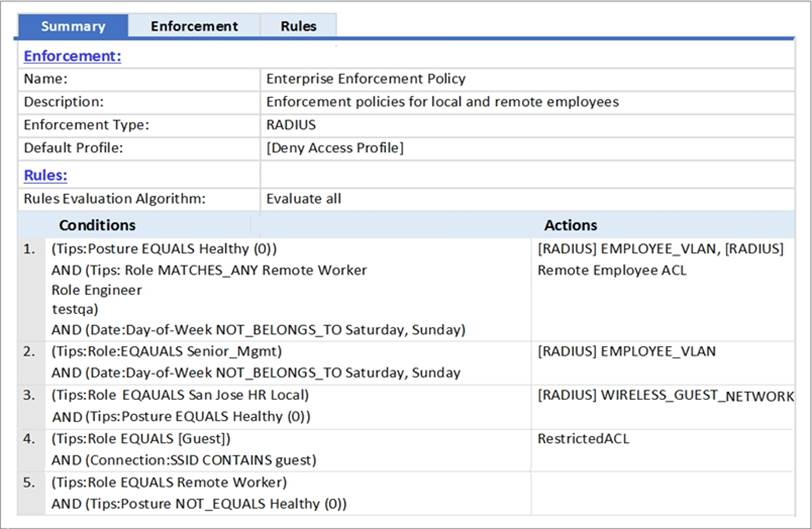Screen dimensions: 812x529
Task: Select rule 1 Posture EQUALS Healthy condition
Action: (164, 249)
